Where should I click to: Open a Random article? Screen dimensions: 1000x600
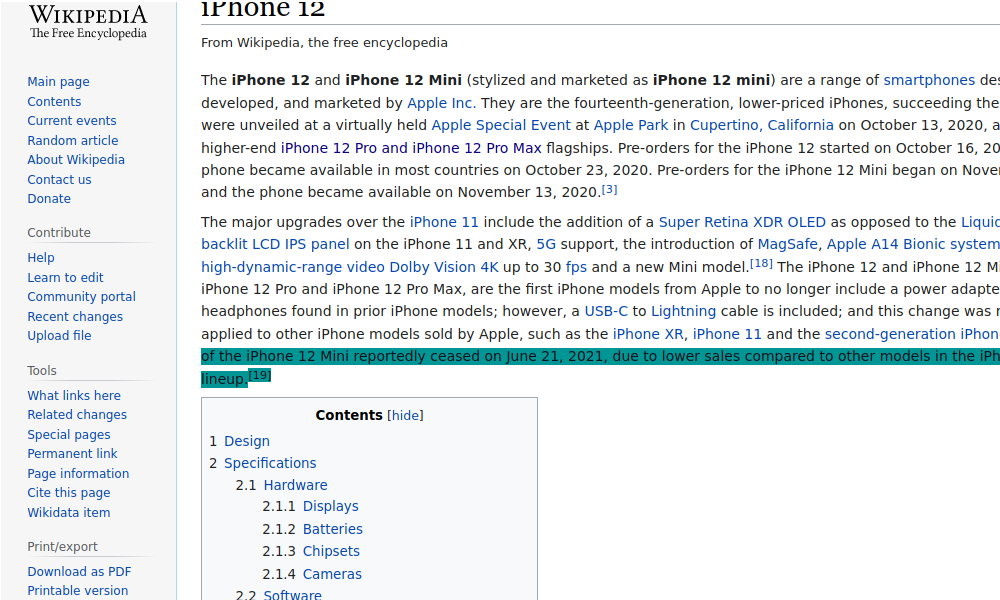(x=73, y=140)
